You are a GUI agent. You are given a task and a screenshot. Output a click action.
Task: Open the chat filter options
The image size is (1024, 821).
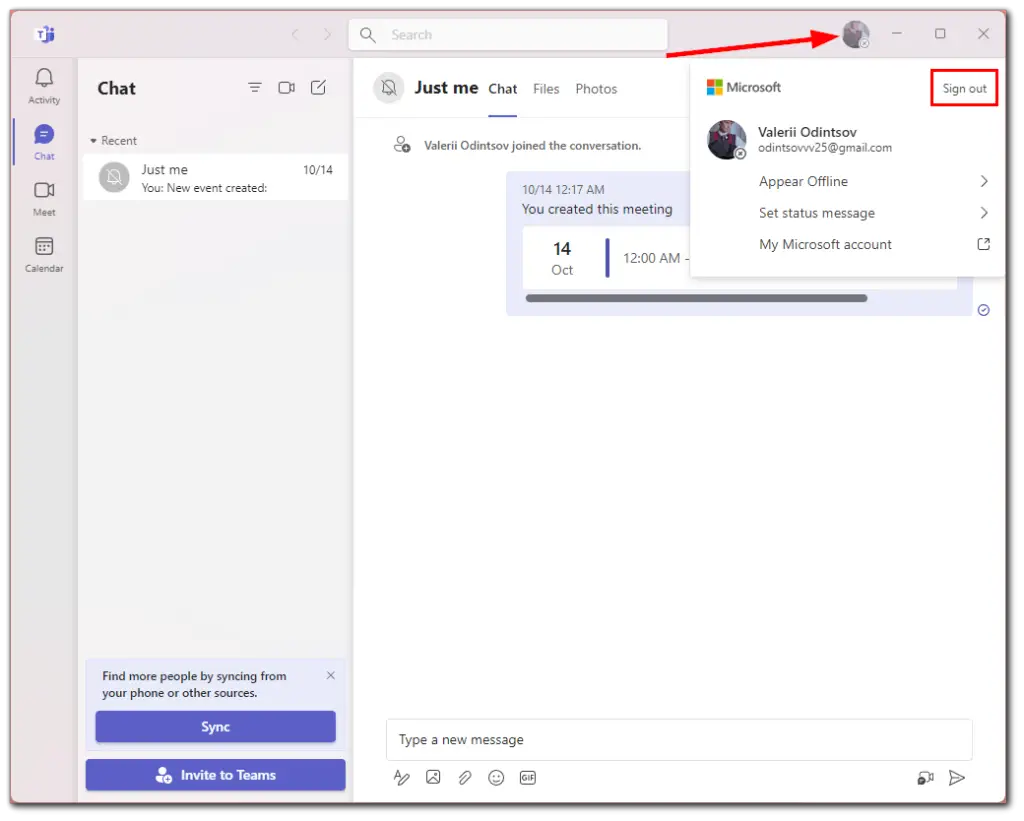click(254, 88)
